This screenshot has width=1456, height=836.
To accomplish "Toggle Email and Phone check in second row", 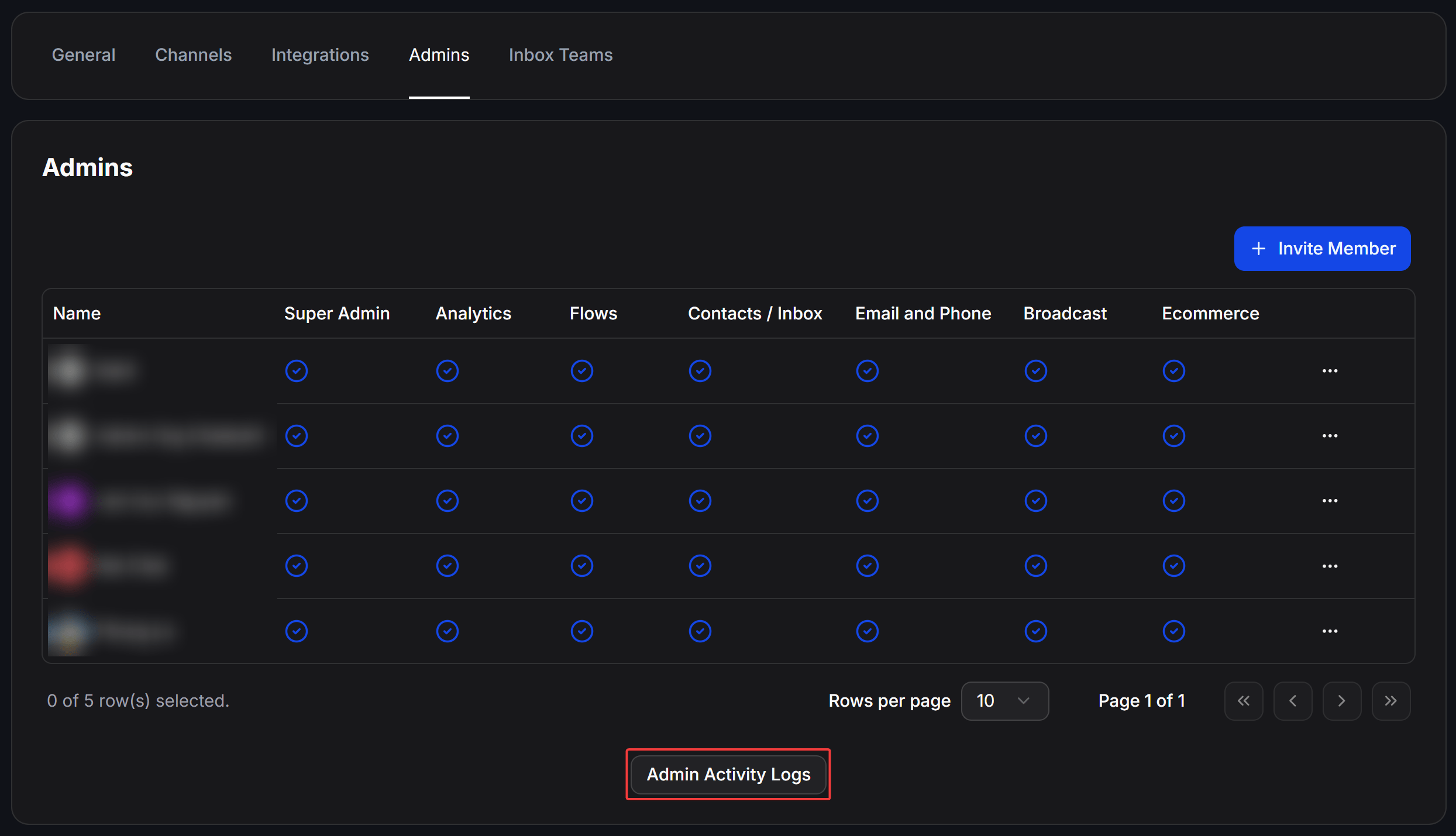I will pyautogui.click(x=868, y=436).
